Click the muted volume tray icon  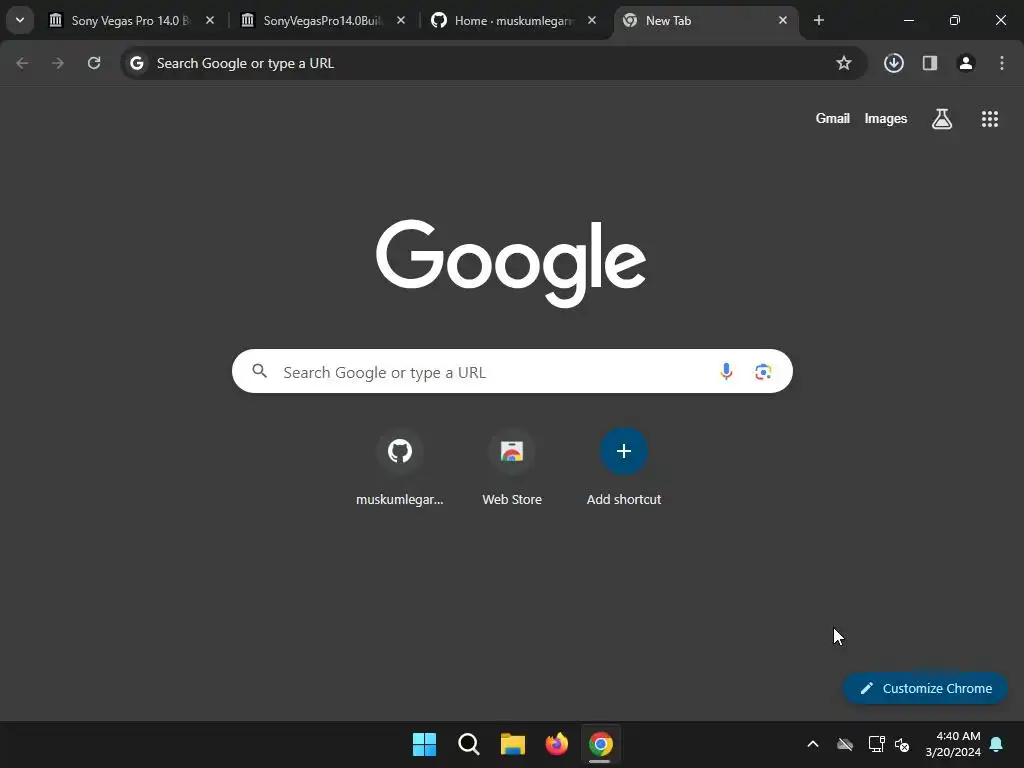[x=903, y=744]
